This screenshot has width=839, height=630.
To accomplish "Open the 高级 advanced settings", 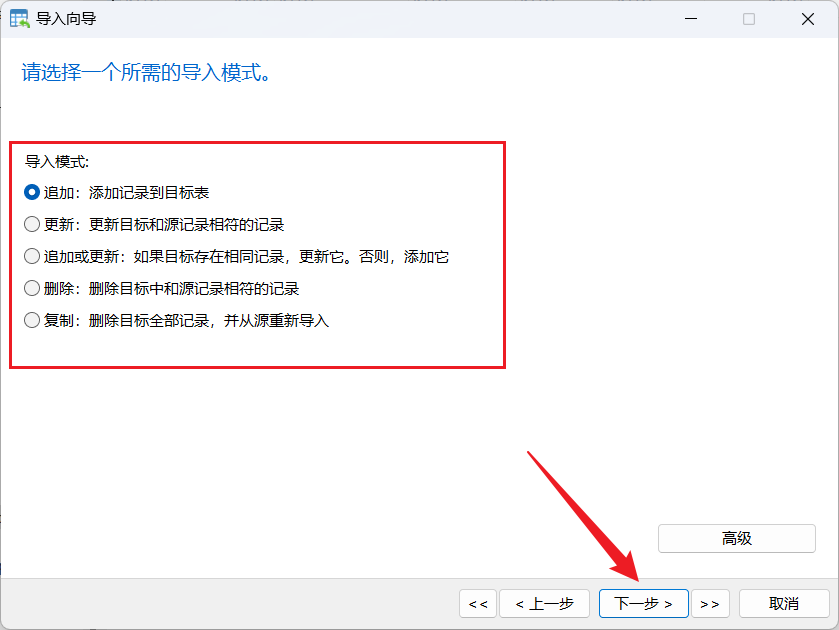I will [x=736, y=538].
